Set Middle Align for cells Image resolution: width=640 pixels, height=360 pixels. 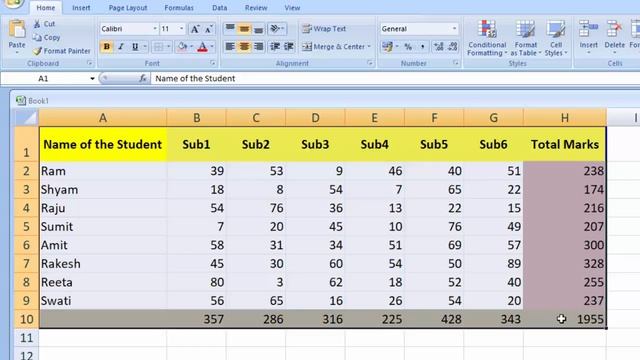pyautogui.click(x=244, y=29)
